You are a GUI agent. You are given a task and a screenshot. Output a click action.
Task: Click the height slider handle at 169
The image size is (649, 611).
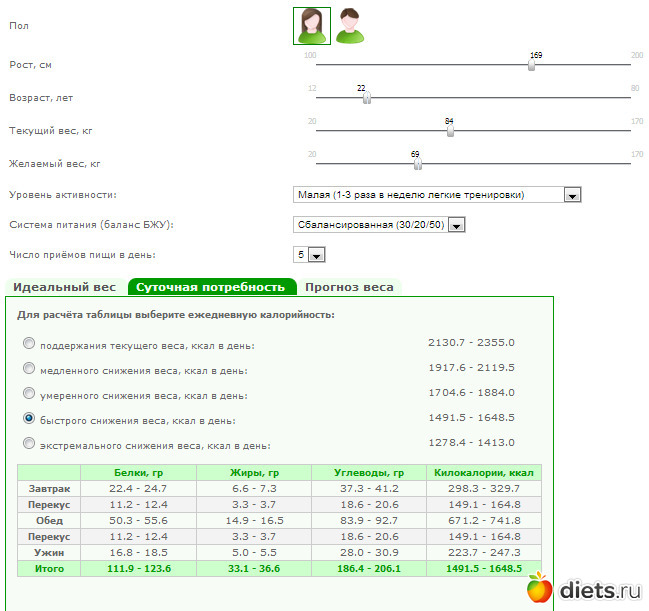(532, 66)
